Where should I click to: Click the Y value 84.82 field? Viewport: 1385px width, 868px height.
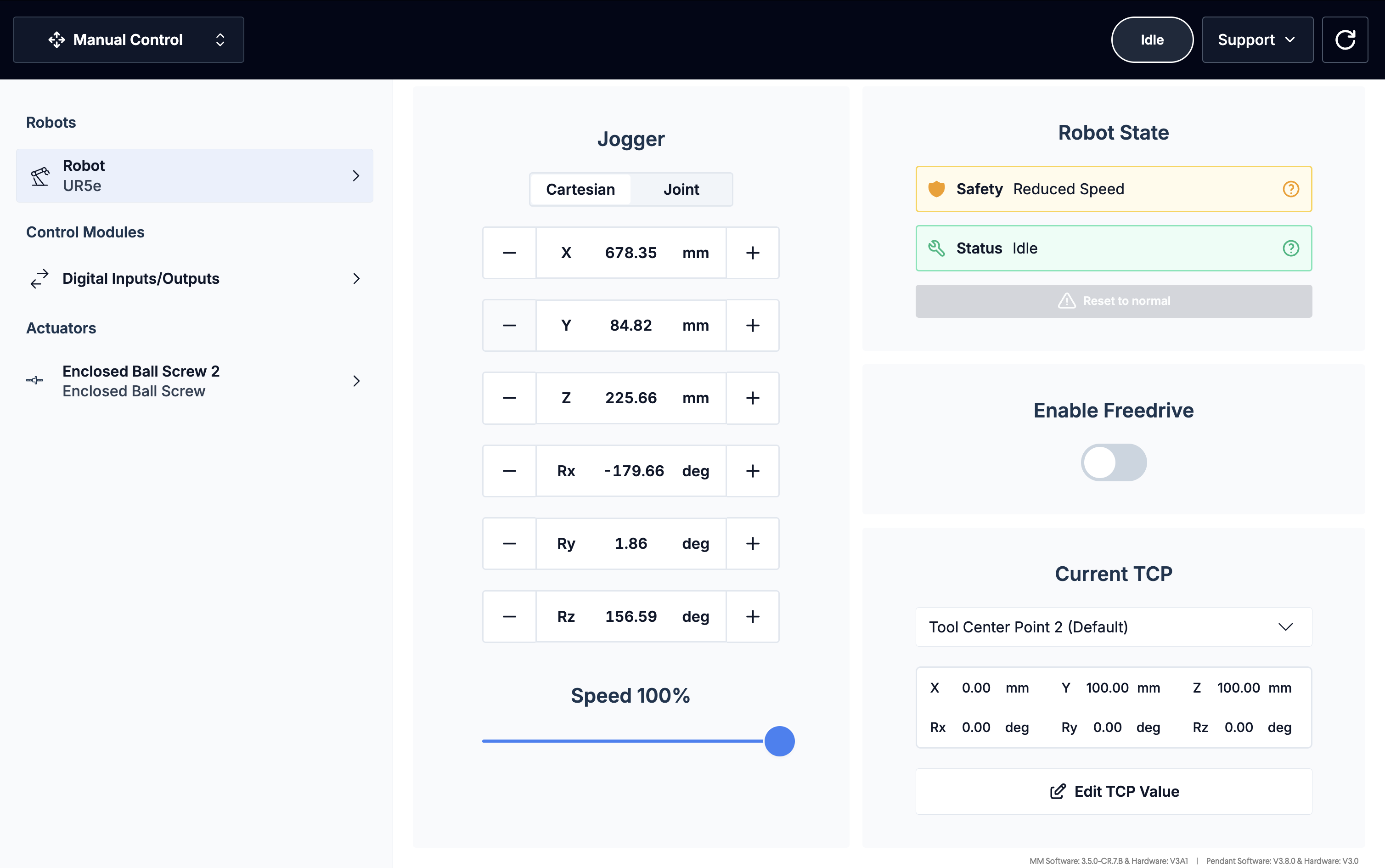click(x=631, y=326)
